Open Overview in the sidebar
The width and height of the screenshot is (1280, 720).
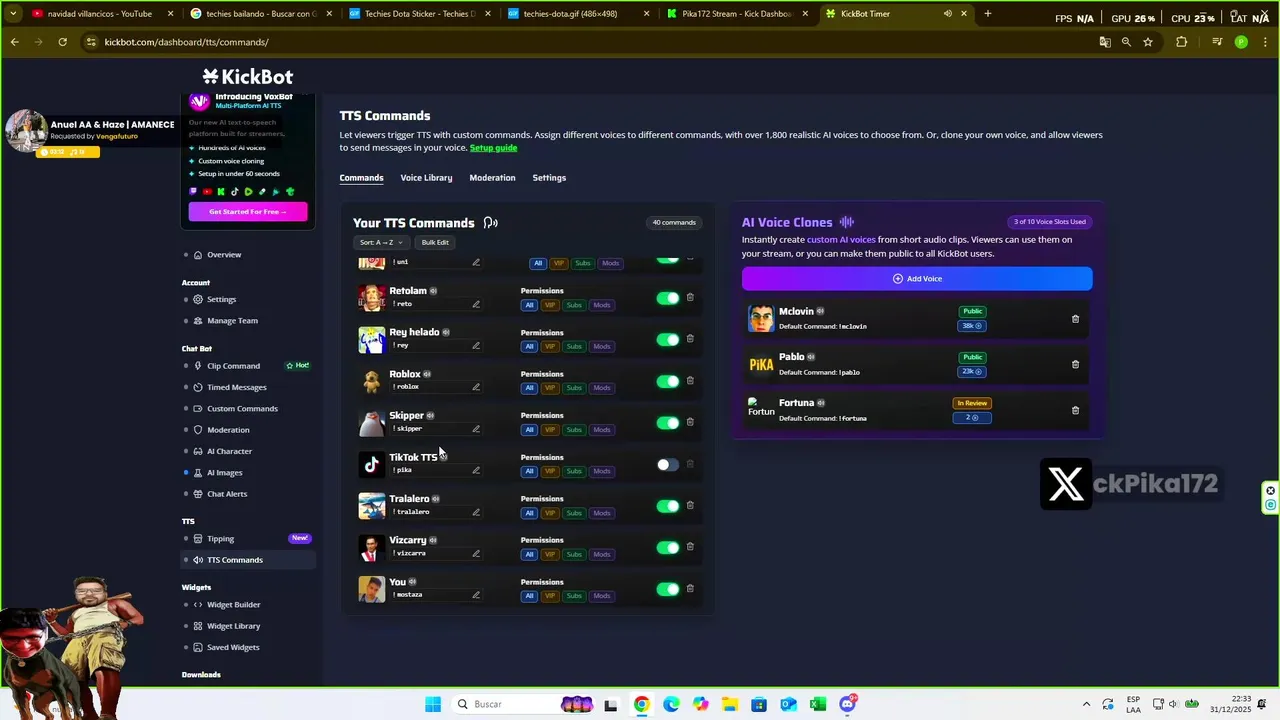click(224, 255)
